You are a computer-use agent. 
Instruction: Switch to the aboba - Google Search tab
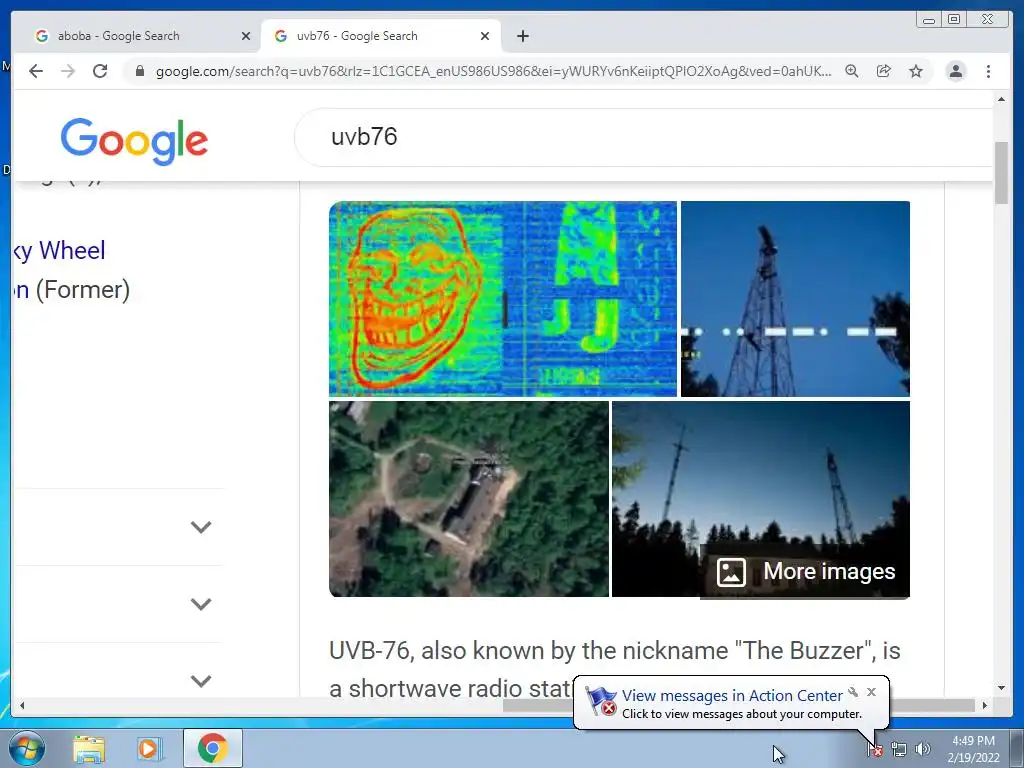[x=140, y=36]
